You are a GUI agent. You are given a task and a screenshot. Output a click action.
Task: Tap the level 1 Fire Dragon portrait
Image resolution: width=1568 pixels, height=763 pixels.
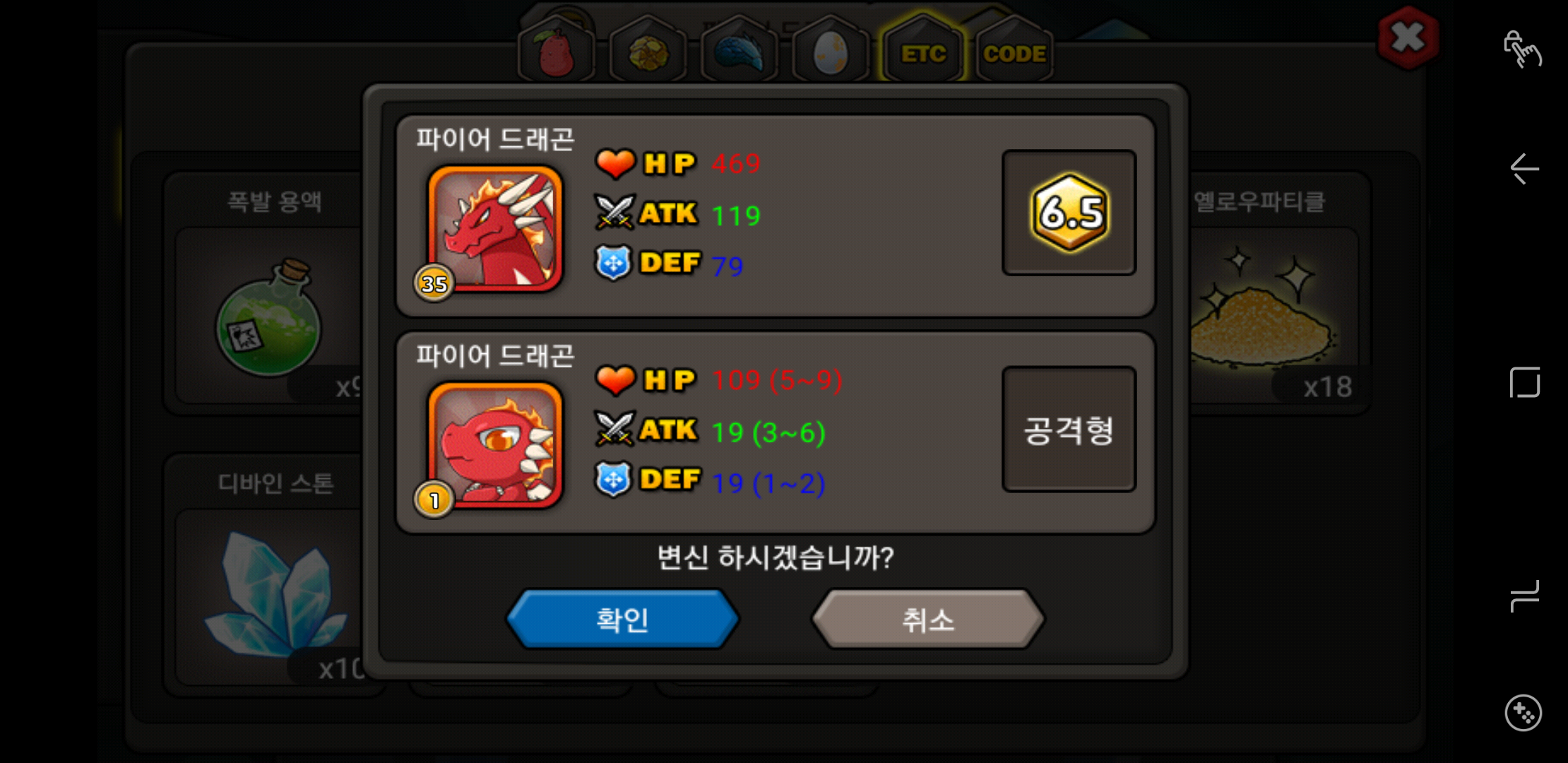[495, 445]
